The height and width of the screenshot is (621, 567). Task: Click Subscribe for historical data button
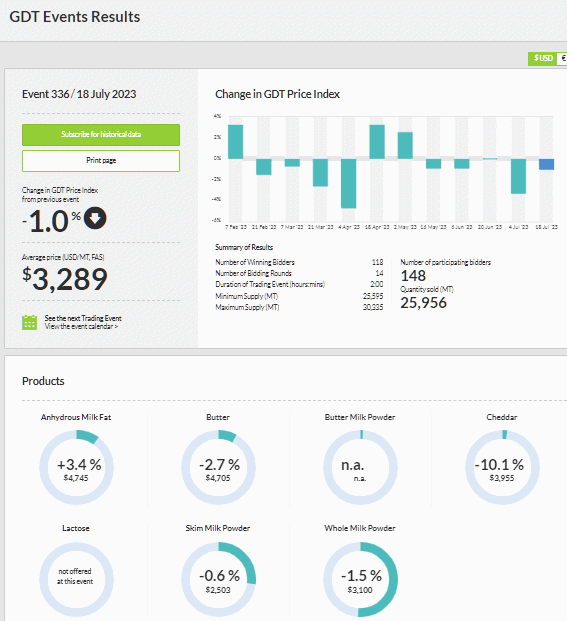tap(101, 135)
